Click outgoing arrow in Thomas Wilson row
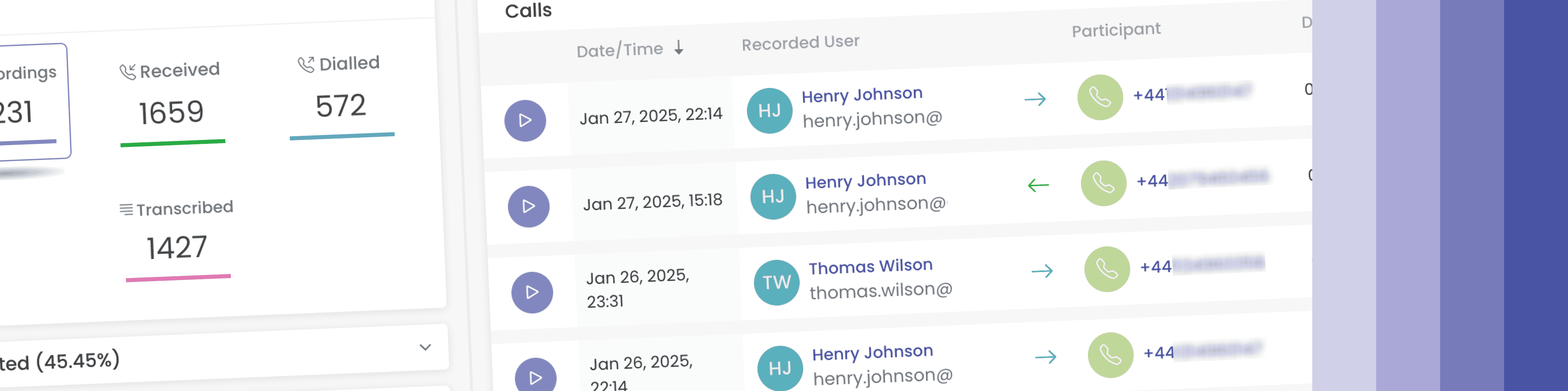Screen dimensions: 1568x391 pyautogui.click(x=1042, y=270)
